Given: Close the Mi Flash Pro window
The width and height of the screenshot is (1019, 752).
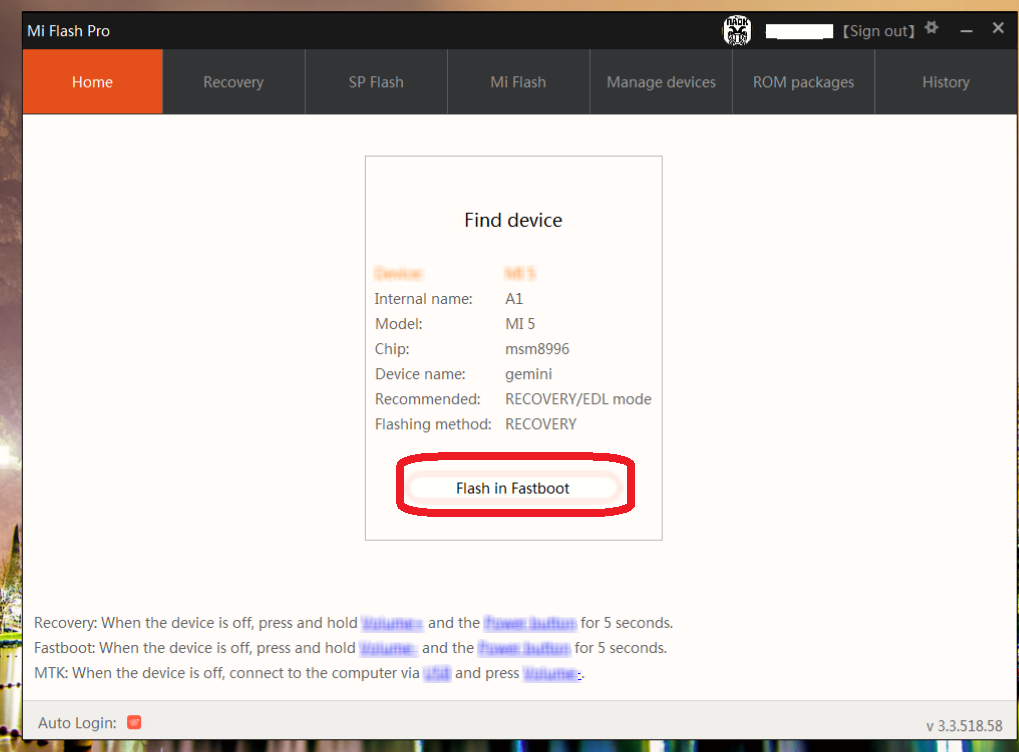Looking at the screenshot, I should tap(998, 29).
